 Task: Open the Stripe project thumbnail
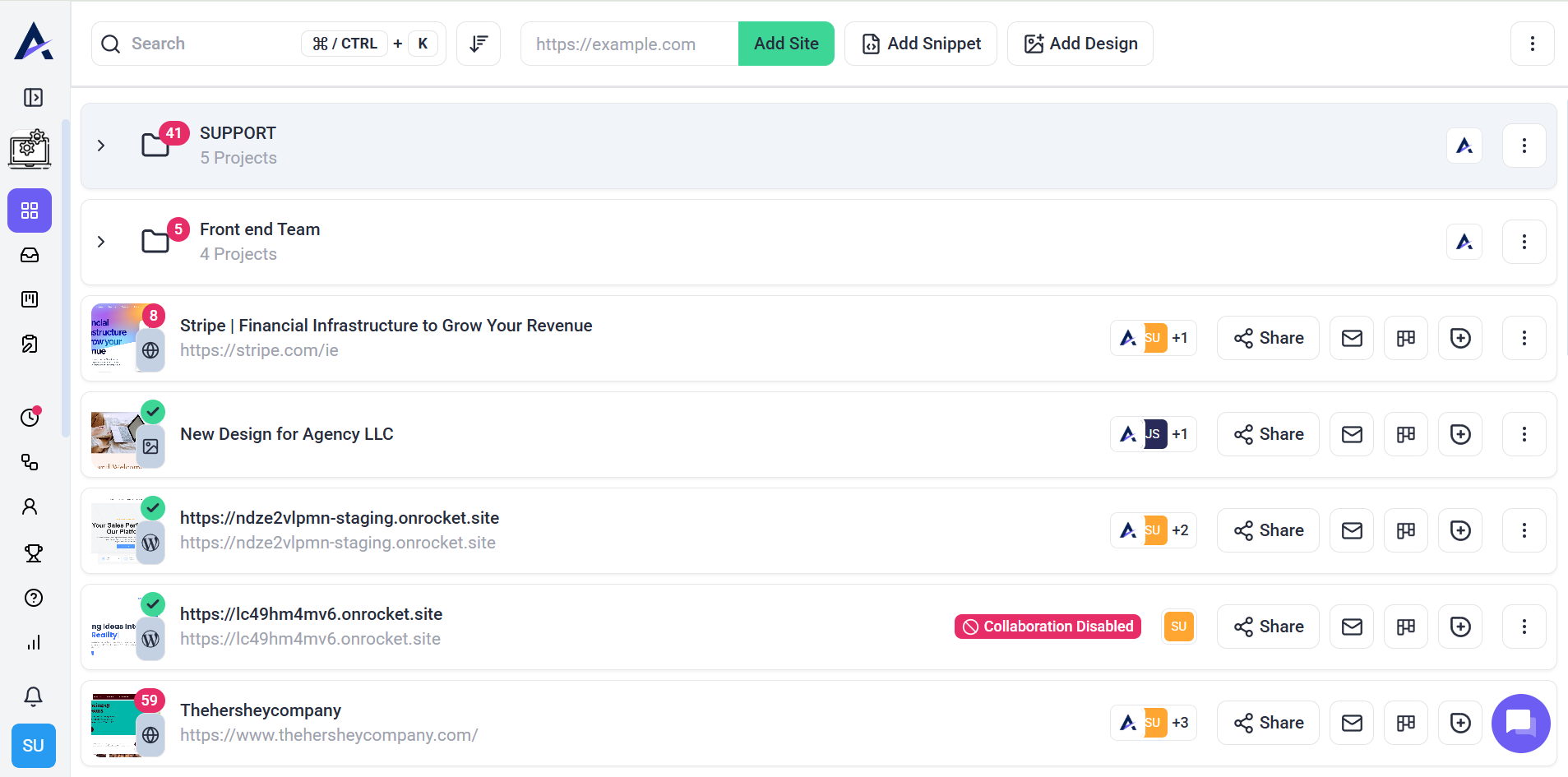pyautogui.click(x=115, y=338)
